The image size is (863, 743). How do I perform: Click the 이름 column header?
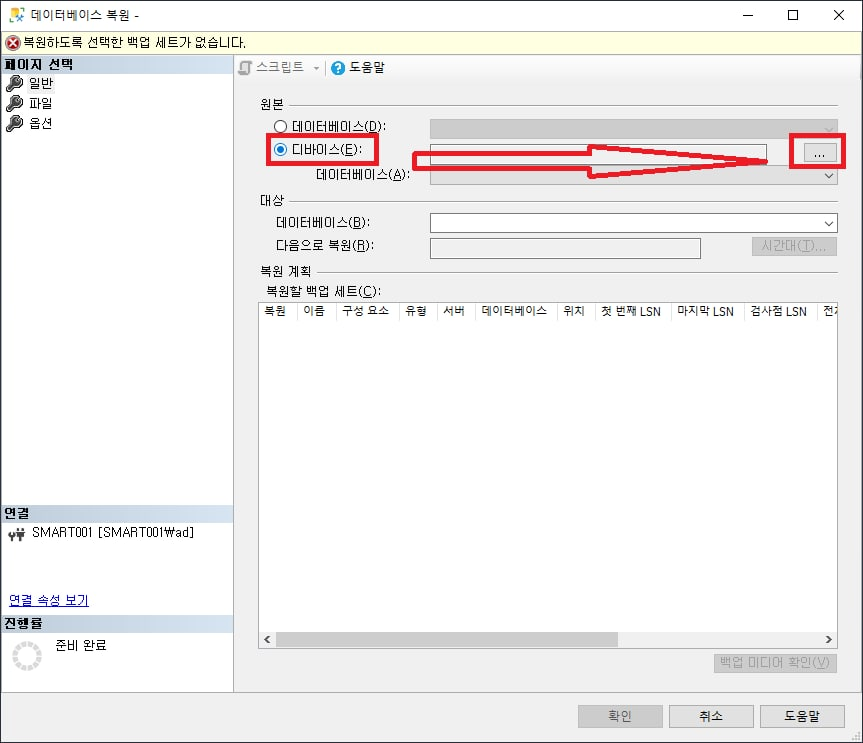click(316, 311)
